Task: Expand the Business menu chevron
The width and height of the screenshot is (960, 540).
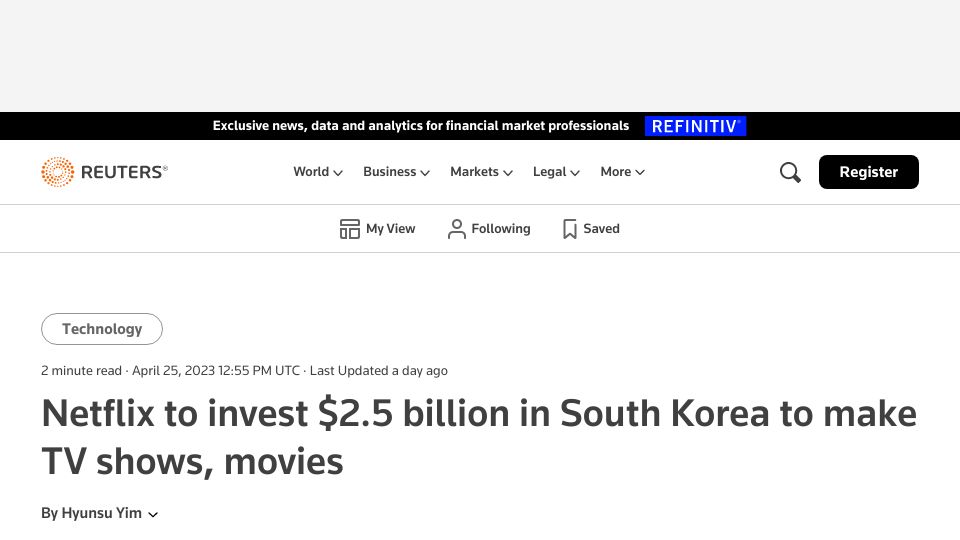Action: click(425, 173)
